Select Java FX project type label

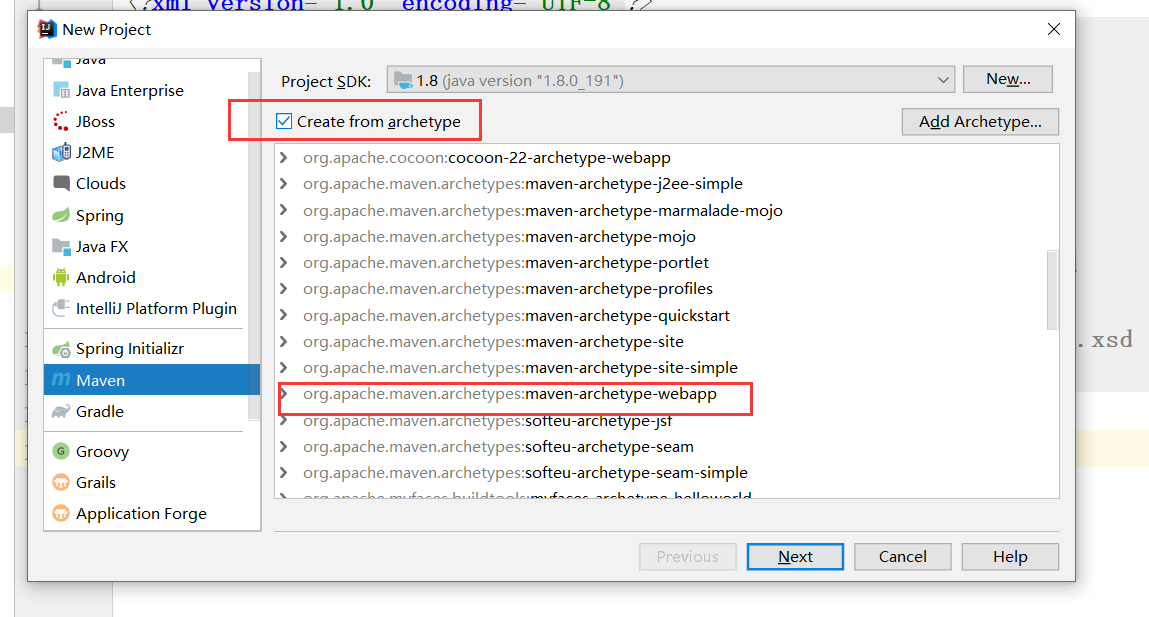coord(102,246)
